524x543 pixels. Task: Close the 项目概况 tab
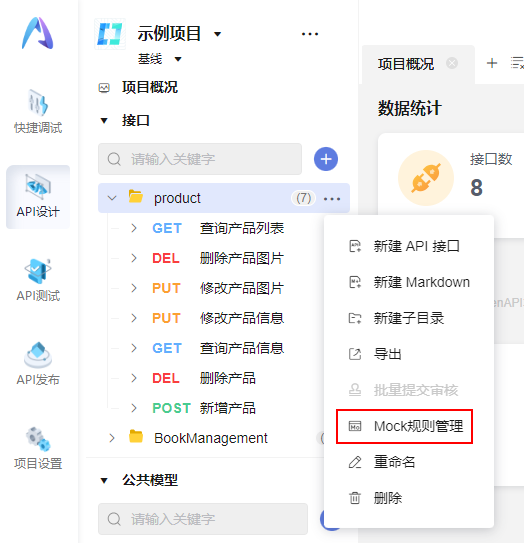click(x=452, y=63)
